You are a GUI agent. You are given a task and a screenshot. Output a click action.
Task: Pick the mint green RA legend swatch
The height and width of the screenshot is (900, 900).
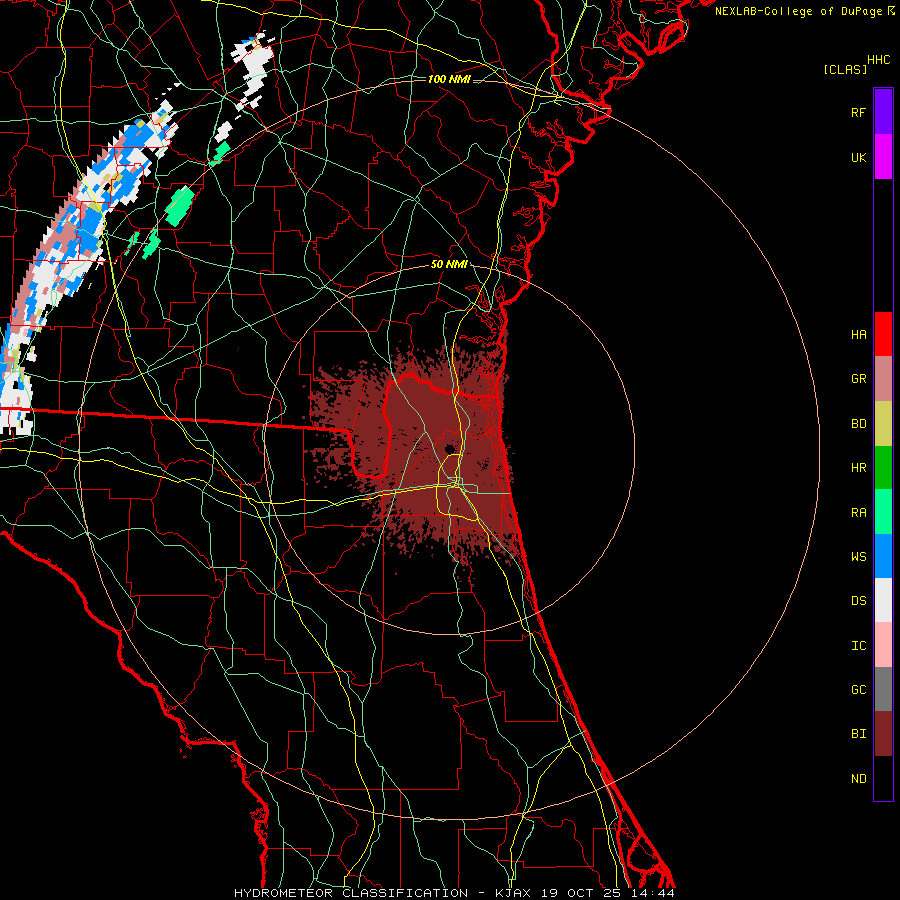(x=883, y=512)
